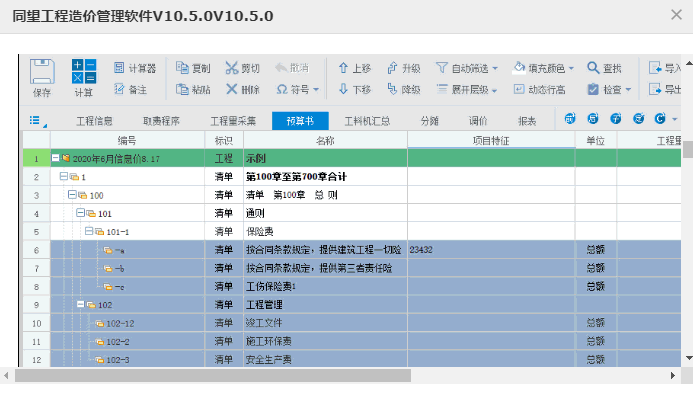Collapse tree node 1
Viewport: 693px width, 395px height.
[64, 176]
